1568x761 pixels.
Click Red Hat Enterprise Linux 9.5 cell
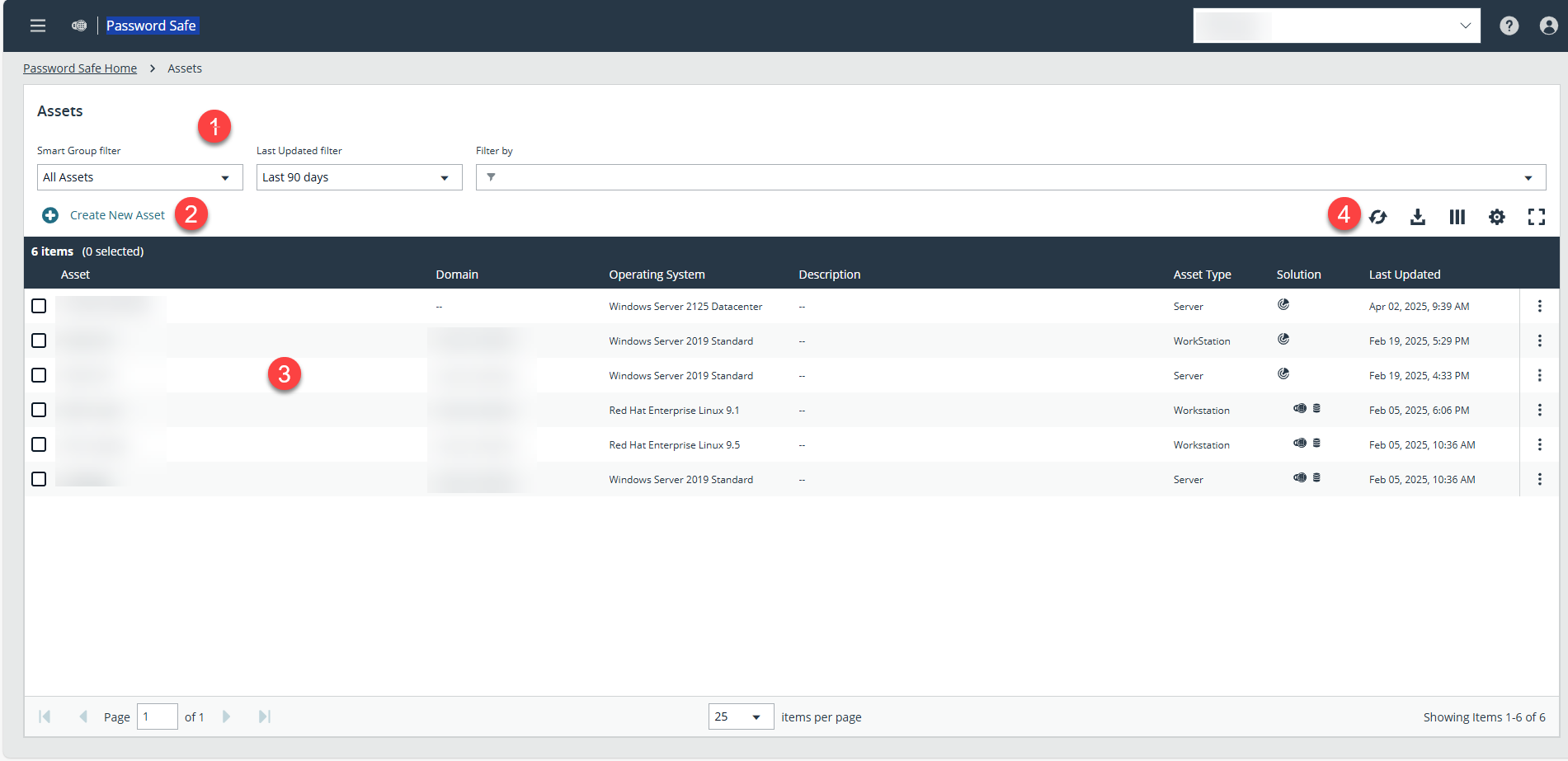tap(674, 445)
